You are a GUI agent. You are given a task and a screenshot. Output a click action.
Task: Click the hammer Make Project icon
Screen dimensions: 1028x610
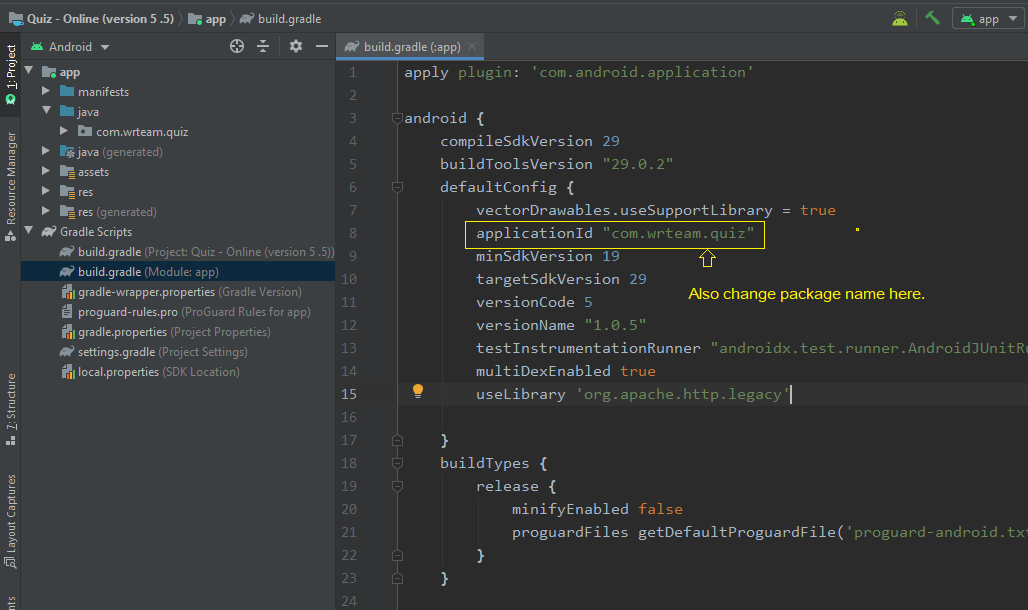tap(932, 18)
